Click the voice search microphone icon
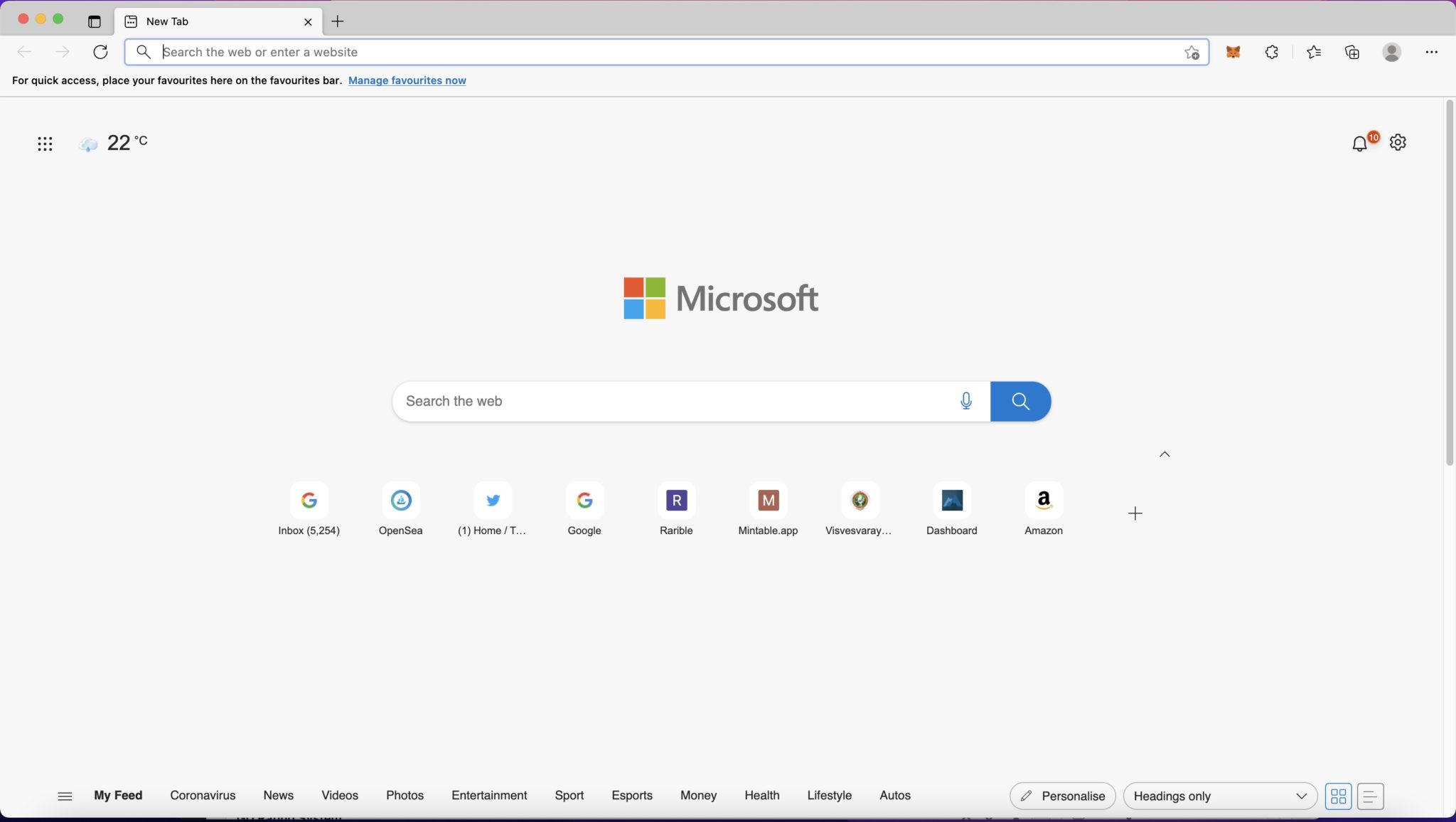 [966, 400]
